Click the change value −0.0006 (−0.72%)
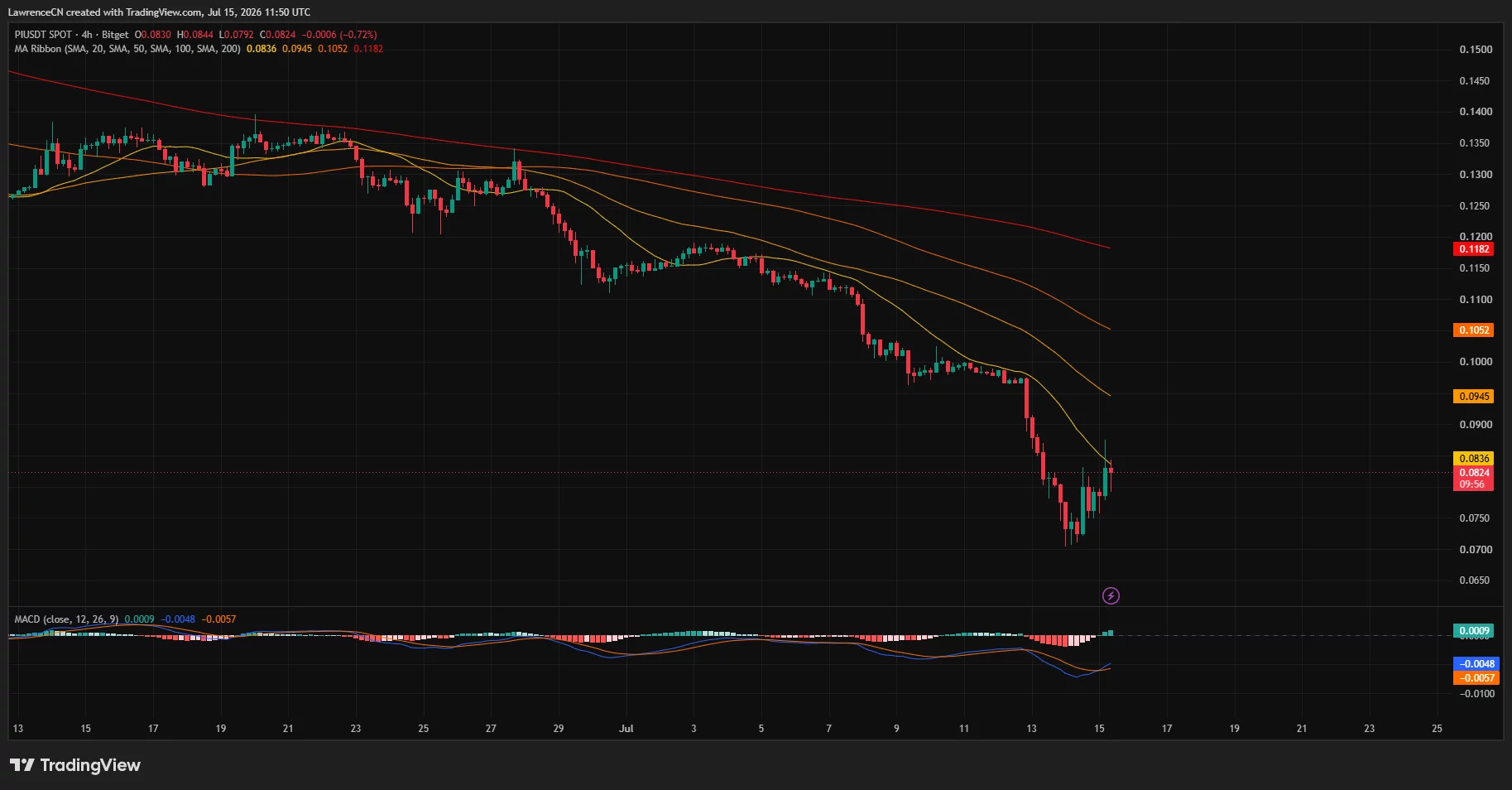The width and height of the screenshot is (1512, 790). [339, 35]
